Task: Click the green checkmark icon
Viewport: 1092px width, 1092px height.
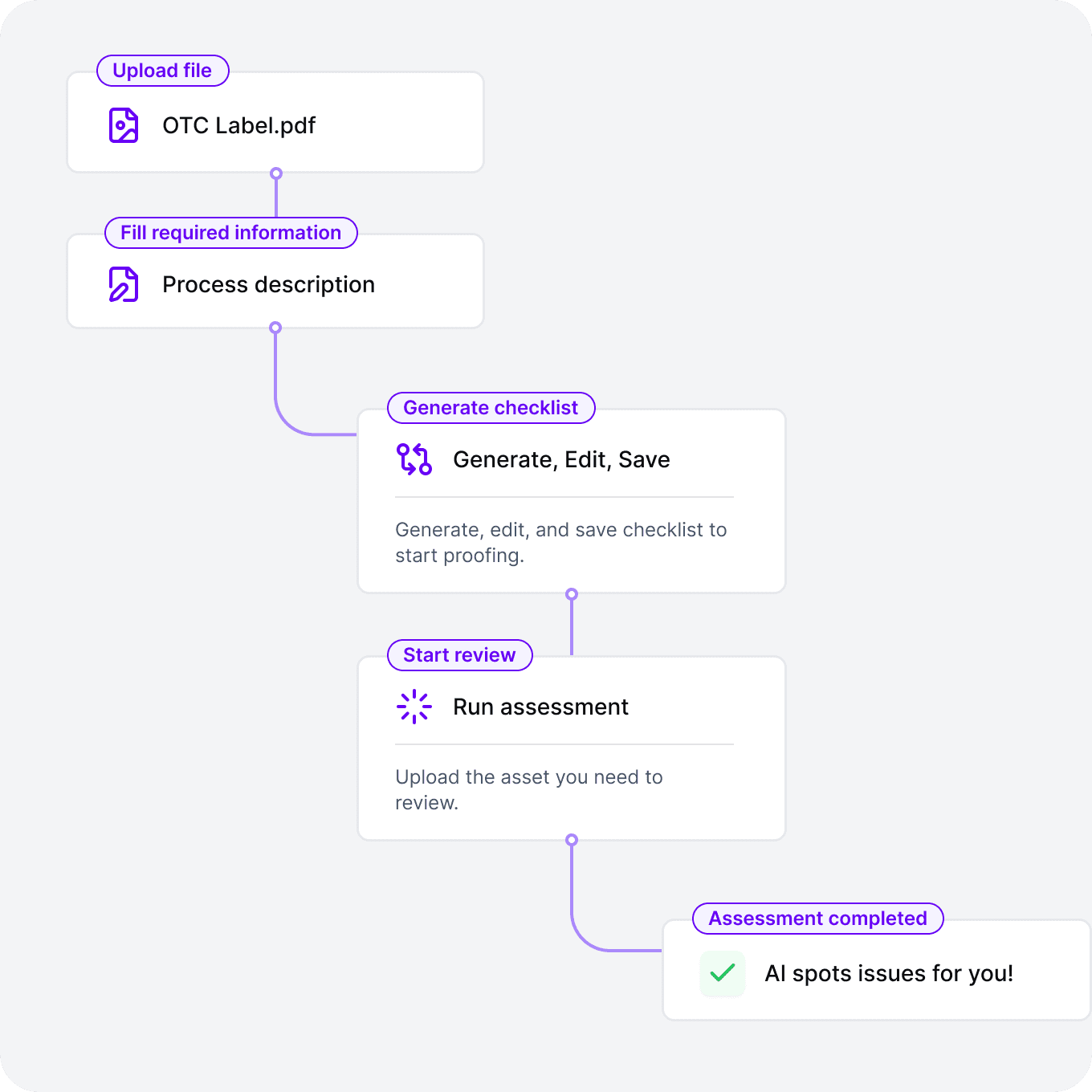Action: [723, 973]
